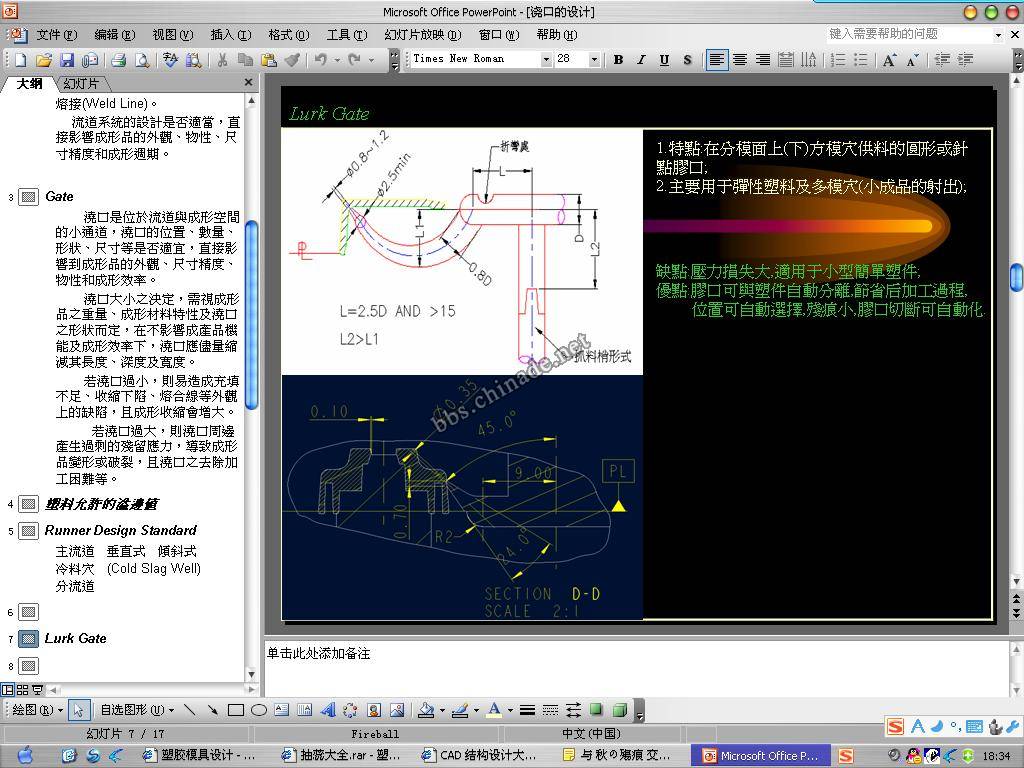
Task: Click the Print icon
Action: click(x=118, y=60)
